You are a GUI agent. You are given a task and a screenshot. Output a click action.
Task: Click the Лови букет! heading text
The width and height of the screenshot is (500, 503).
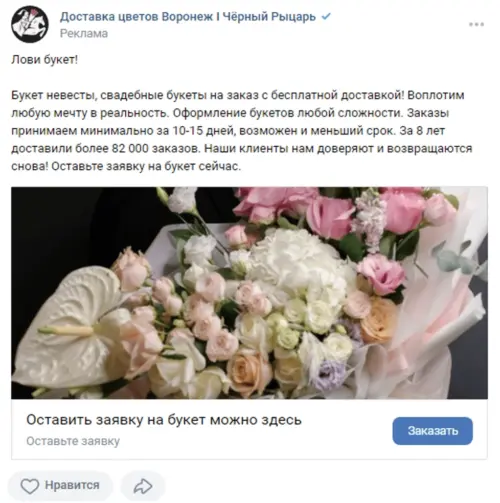(44, 60)
